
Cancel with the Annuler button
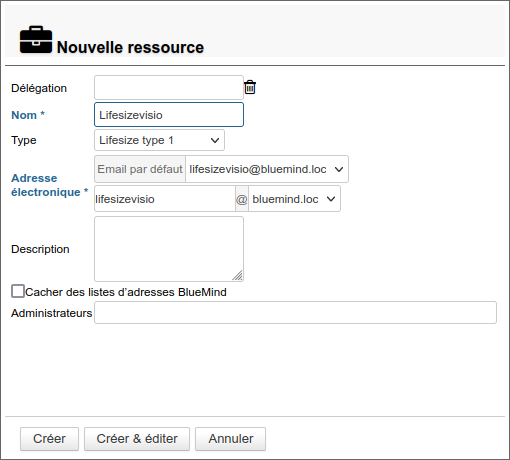click(x=231, y=439)
